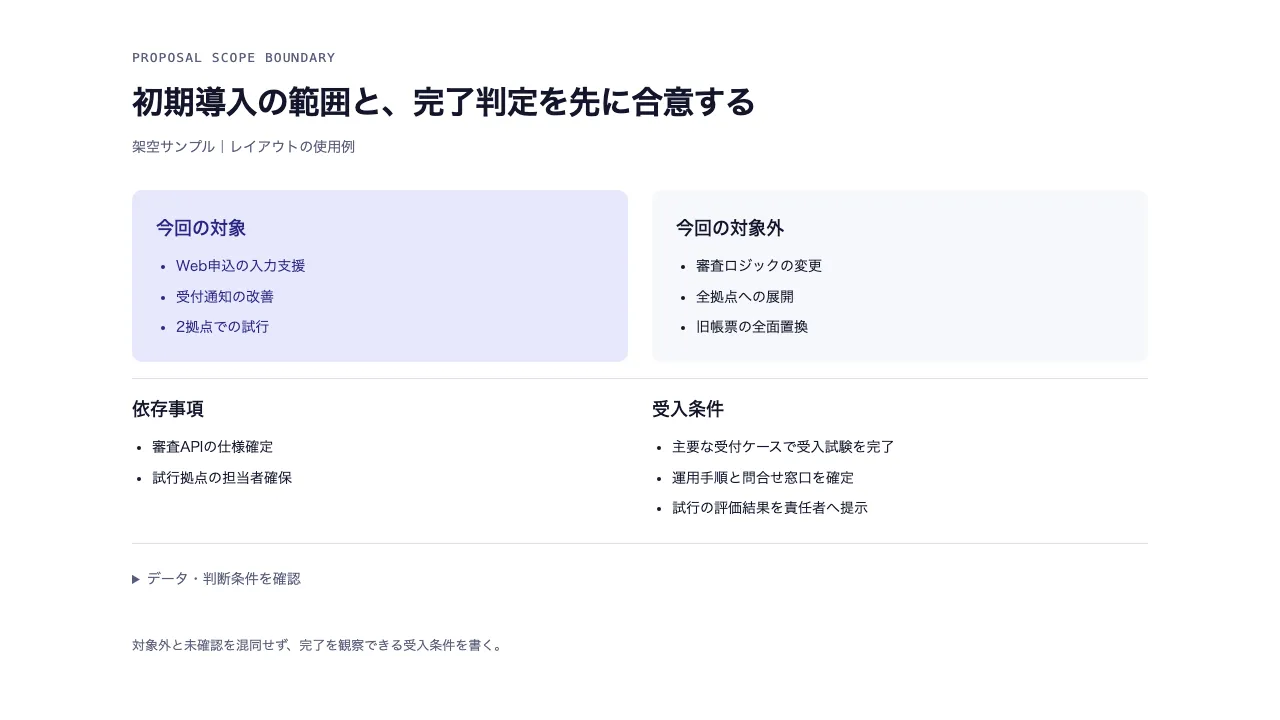Select the item Web申込の入力支援
Screen dimensions: 1280x720
click(241, 266)
